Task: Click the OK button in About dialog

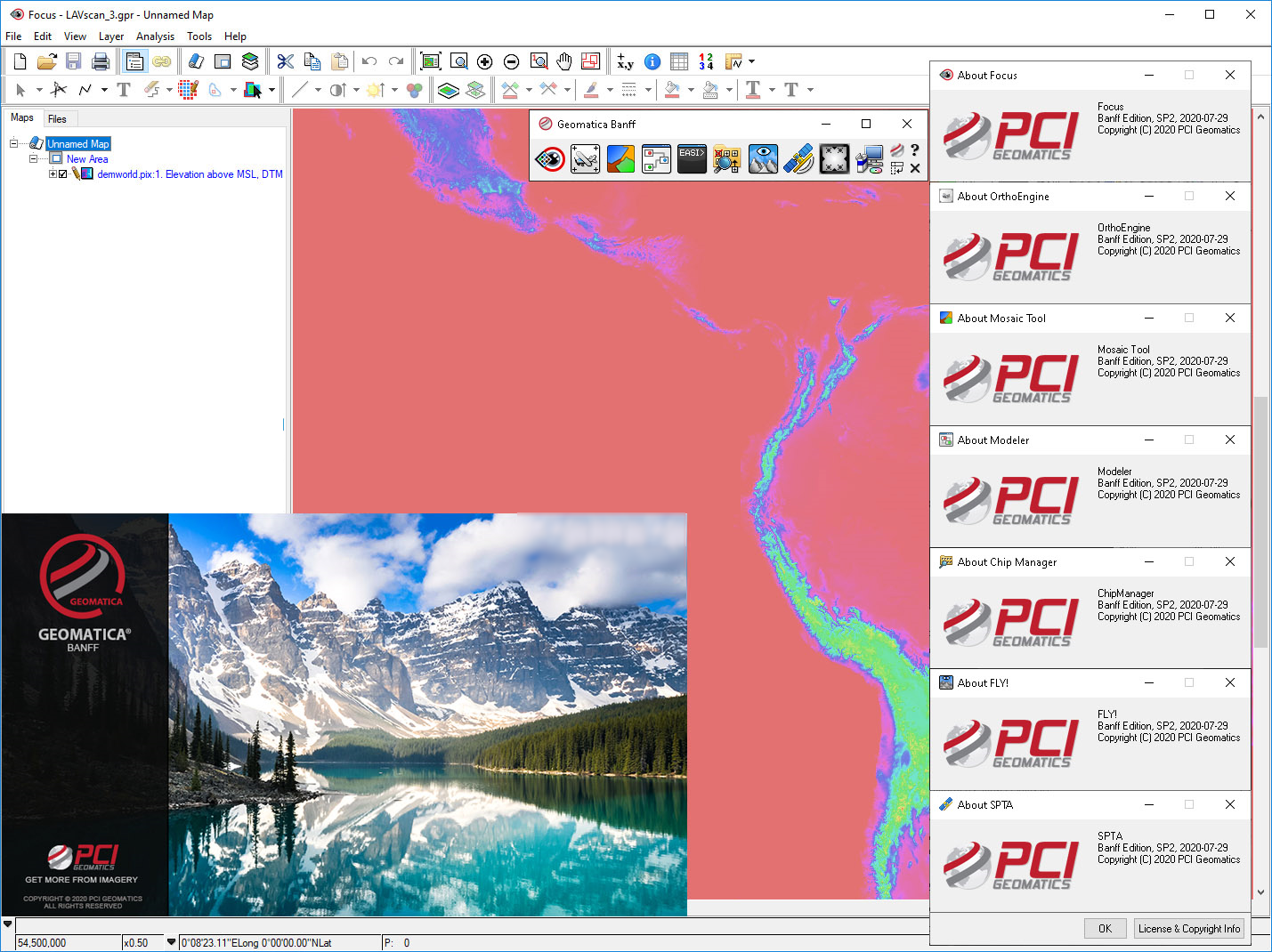Action: pyautogui.click(x=1105, y=929)
